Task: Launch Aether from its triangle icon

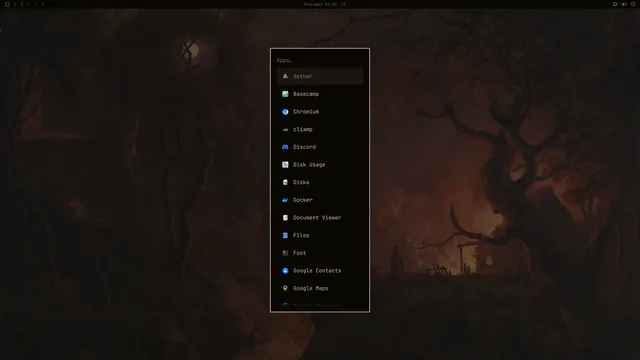Action: click(285, 76)
